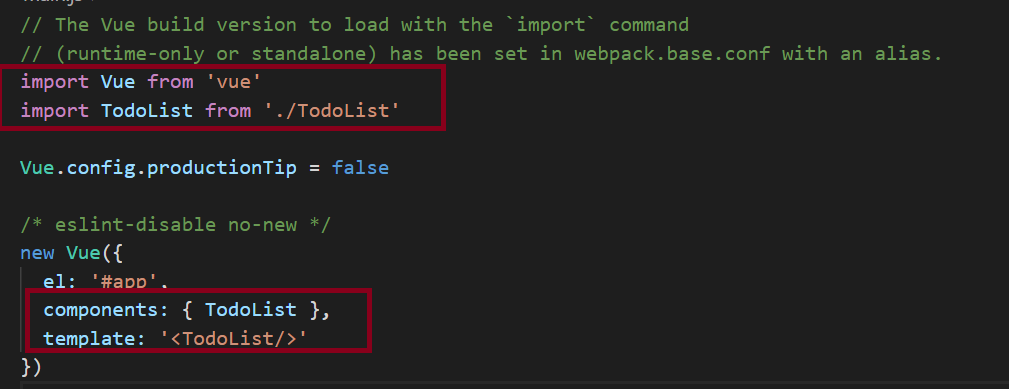Click the 'false' boolean value
Image resolution: width=1009 pixels, height=389 pixels.
click(360, 168)
